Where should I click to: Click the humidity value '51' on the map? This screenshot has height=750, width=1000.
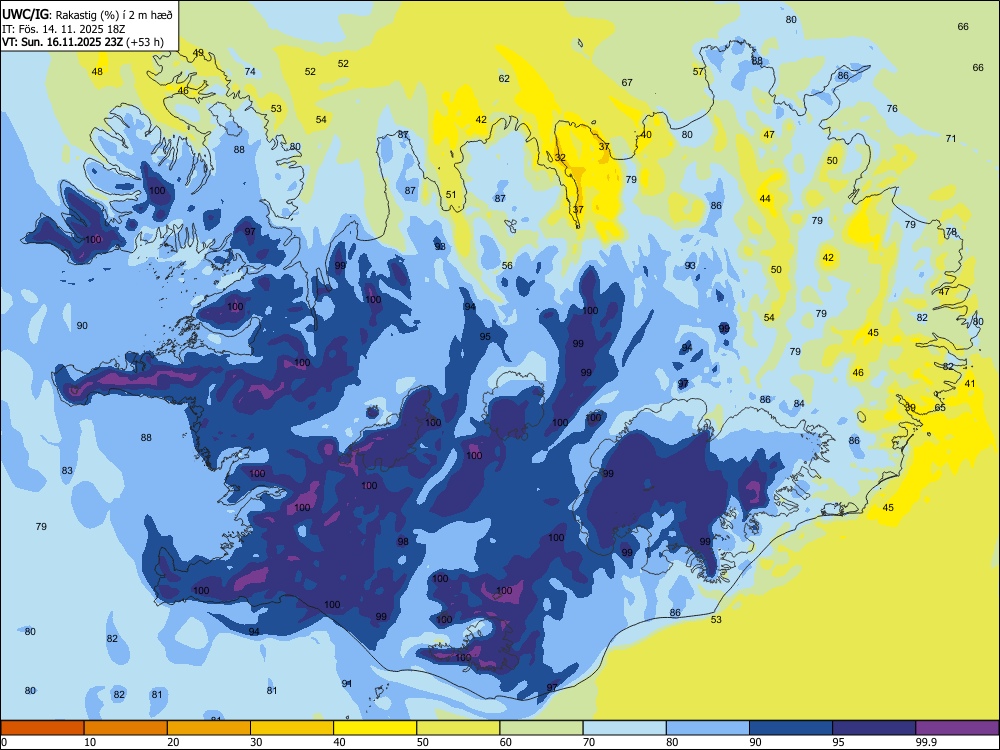point(451,195)
